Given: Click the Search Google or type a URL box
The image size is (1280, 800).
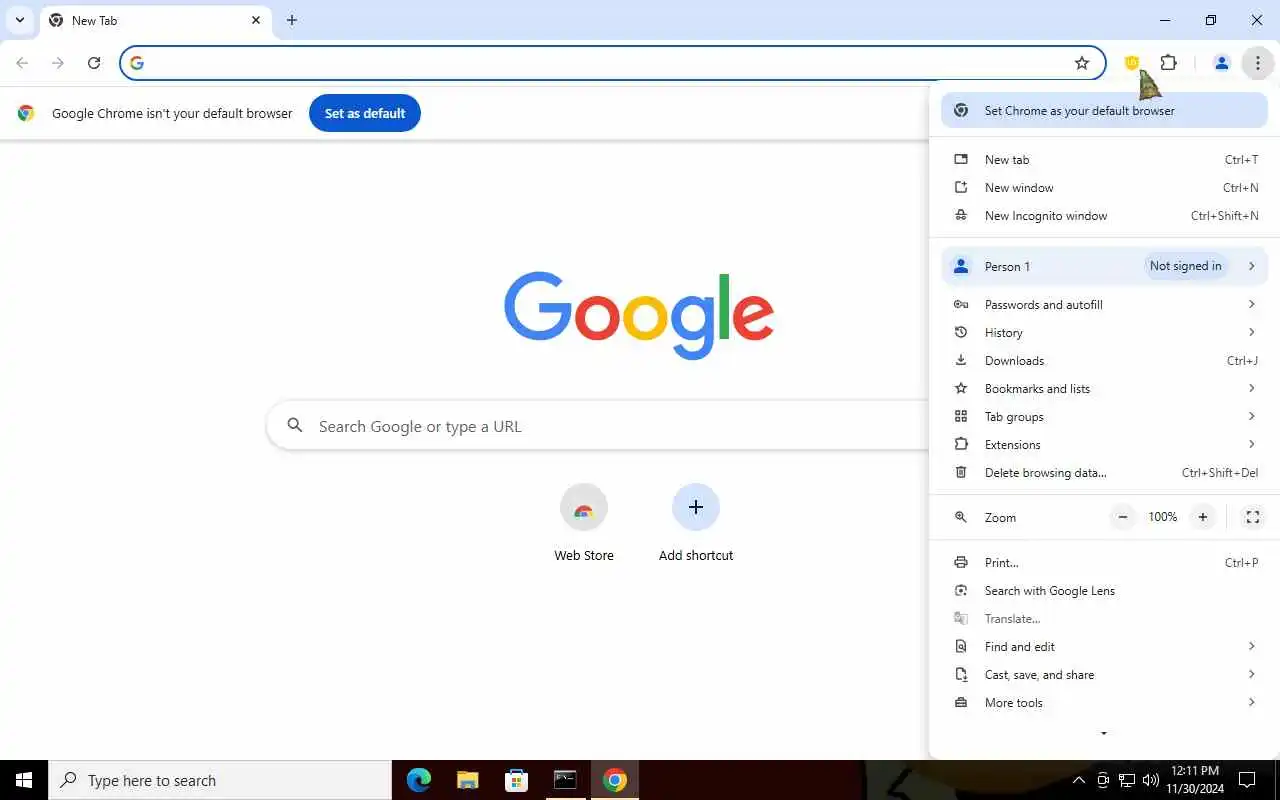Looking at the screenshot, I should point(600,426).
